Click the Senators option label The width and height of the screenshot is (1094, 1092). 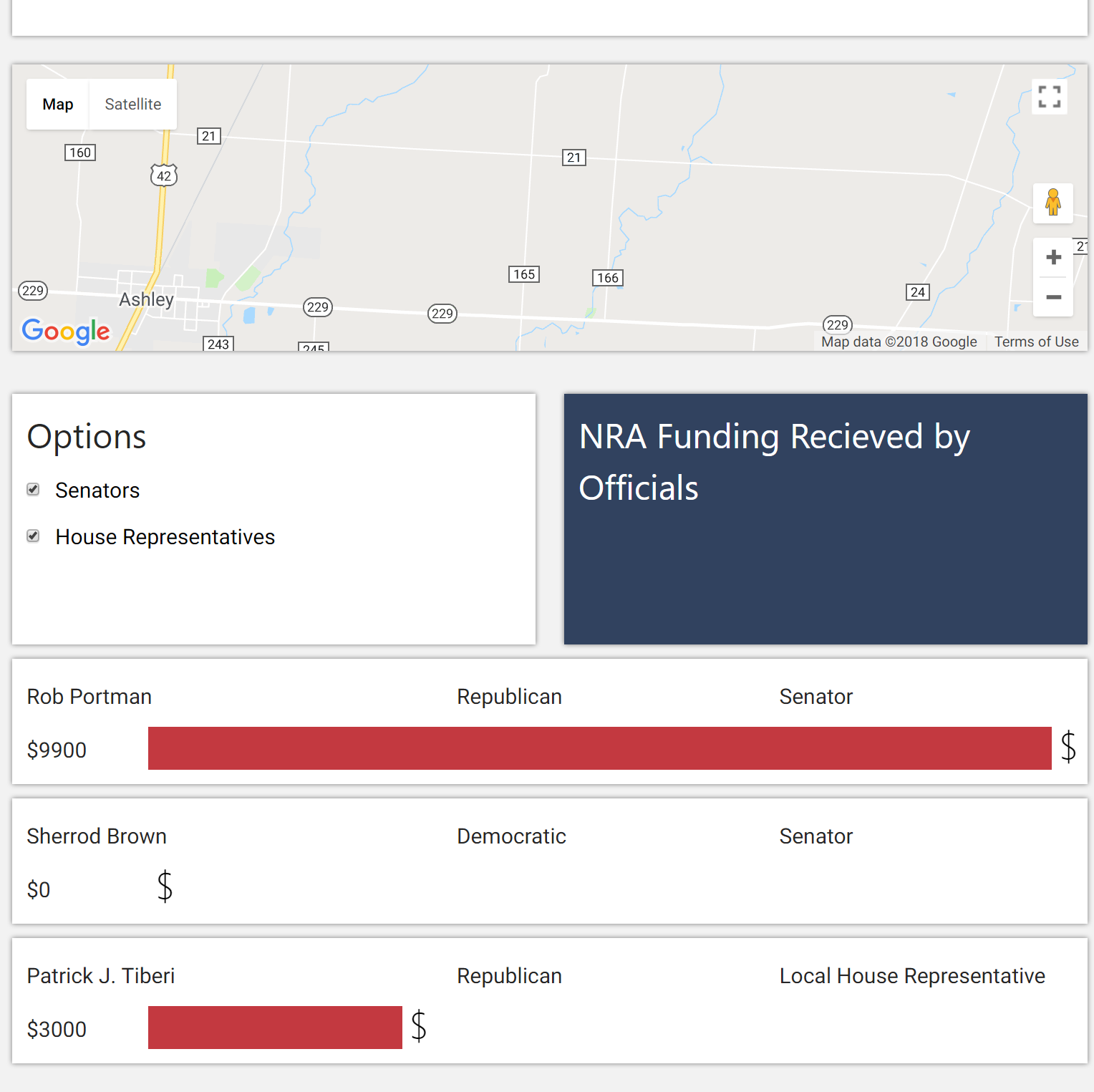point(97,491)
